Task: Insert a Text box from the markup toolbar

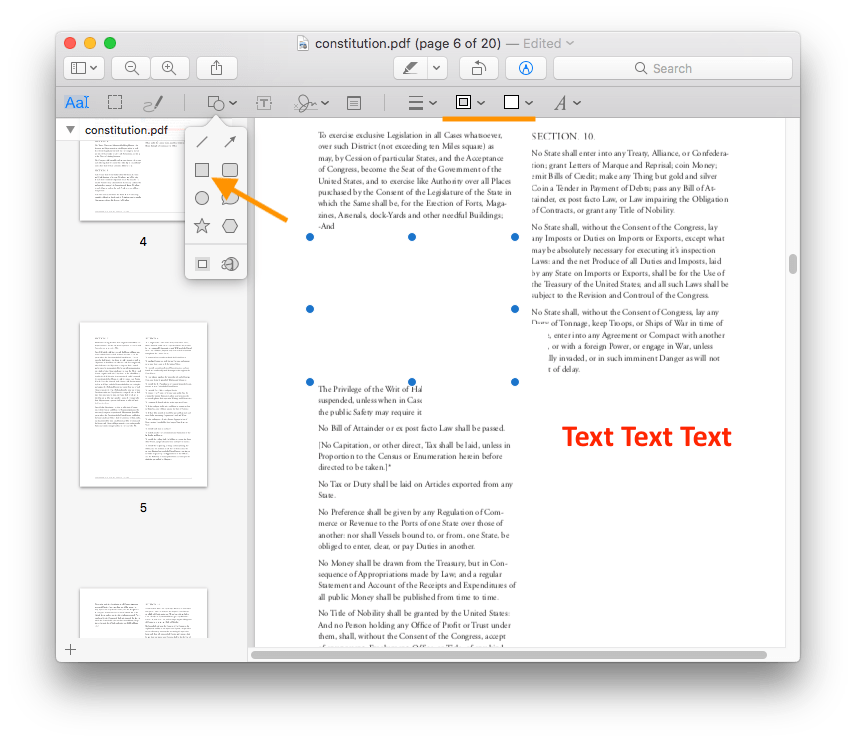Action: click(264, 102)
